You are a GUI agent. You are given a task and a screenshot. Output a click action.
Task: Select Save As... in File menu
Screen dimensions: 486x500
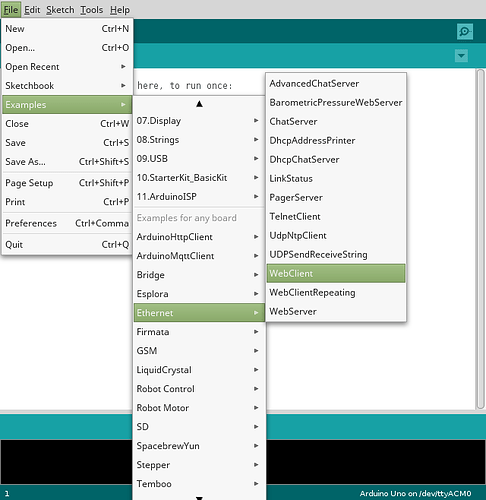67,162
